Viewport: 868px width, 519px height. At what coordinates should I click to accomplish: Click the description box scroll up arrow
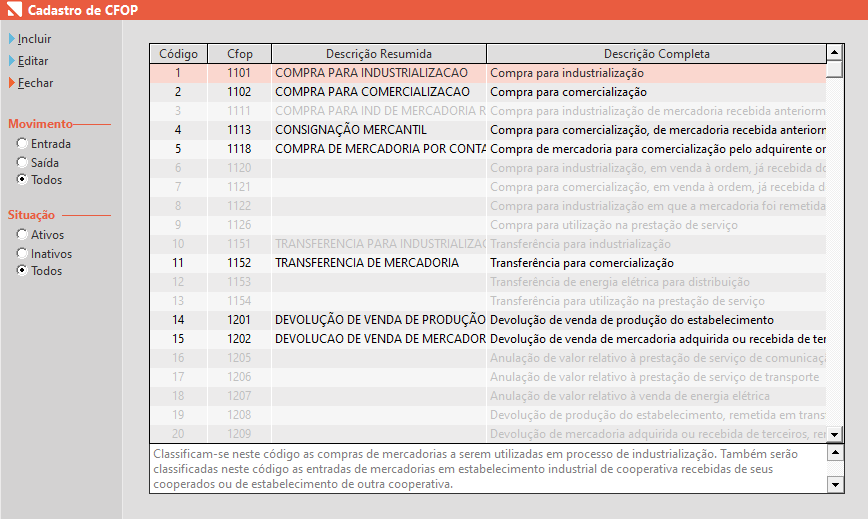click(835, 453)
